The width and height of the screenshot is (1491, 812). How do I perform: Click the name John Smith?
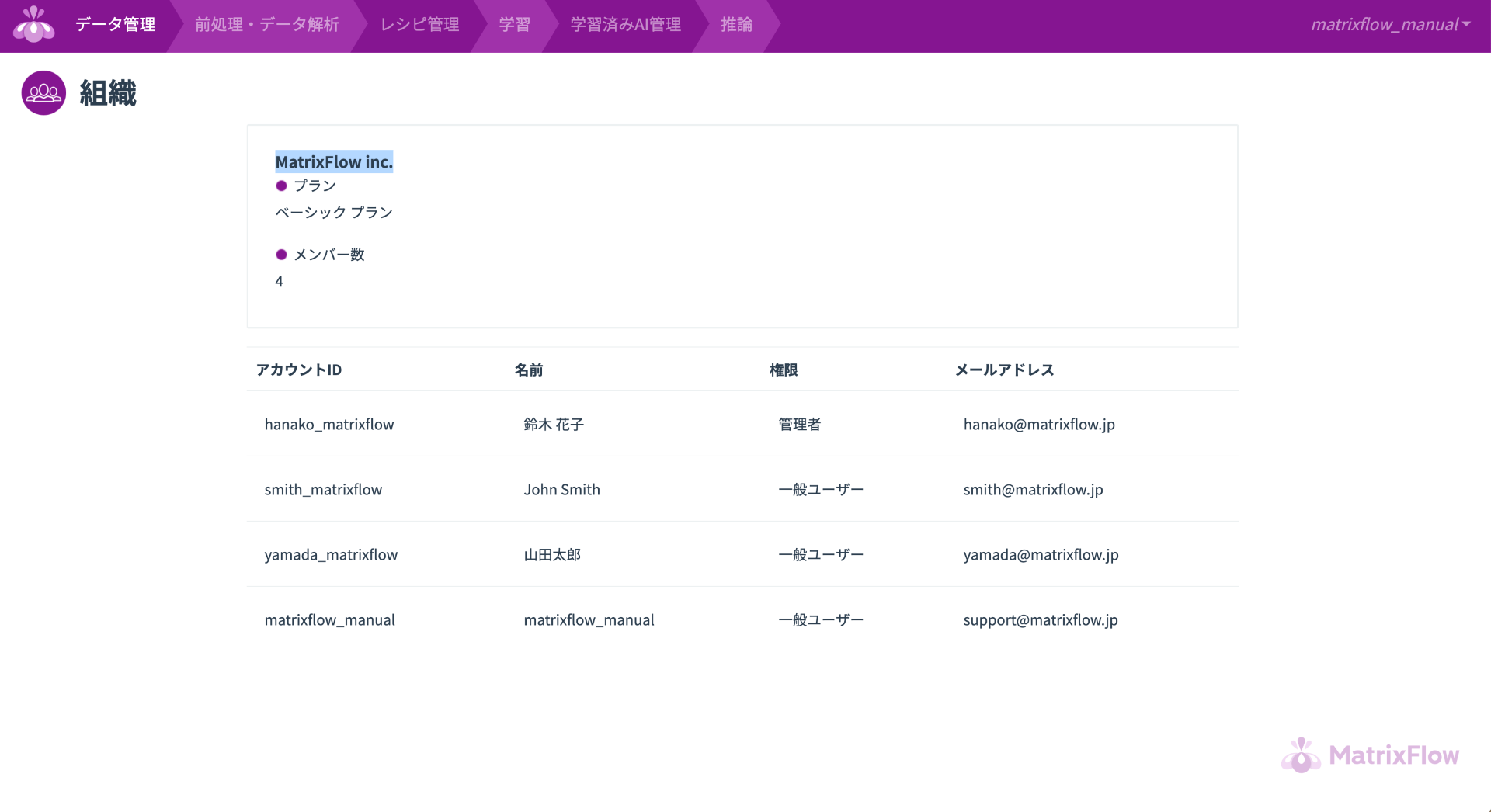coord(562,490)
